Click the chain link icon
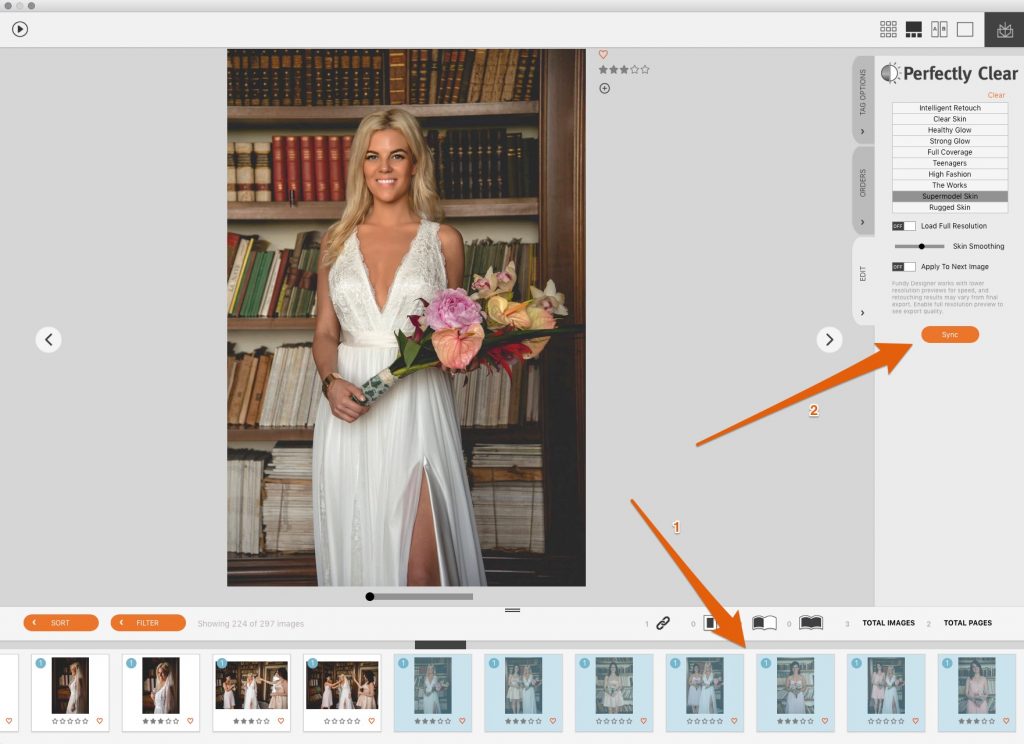This screenshot has width=1024, height=744. coord(663,623)
